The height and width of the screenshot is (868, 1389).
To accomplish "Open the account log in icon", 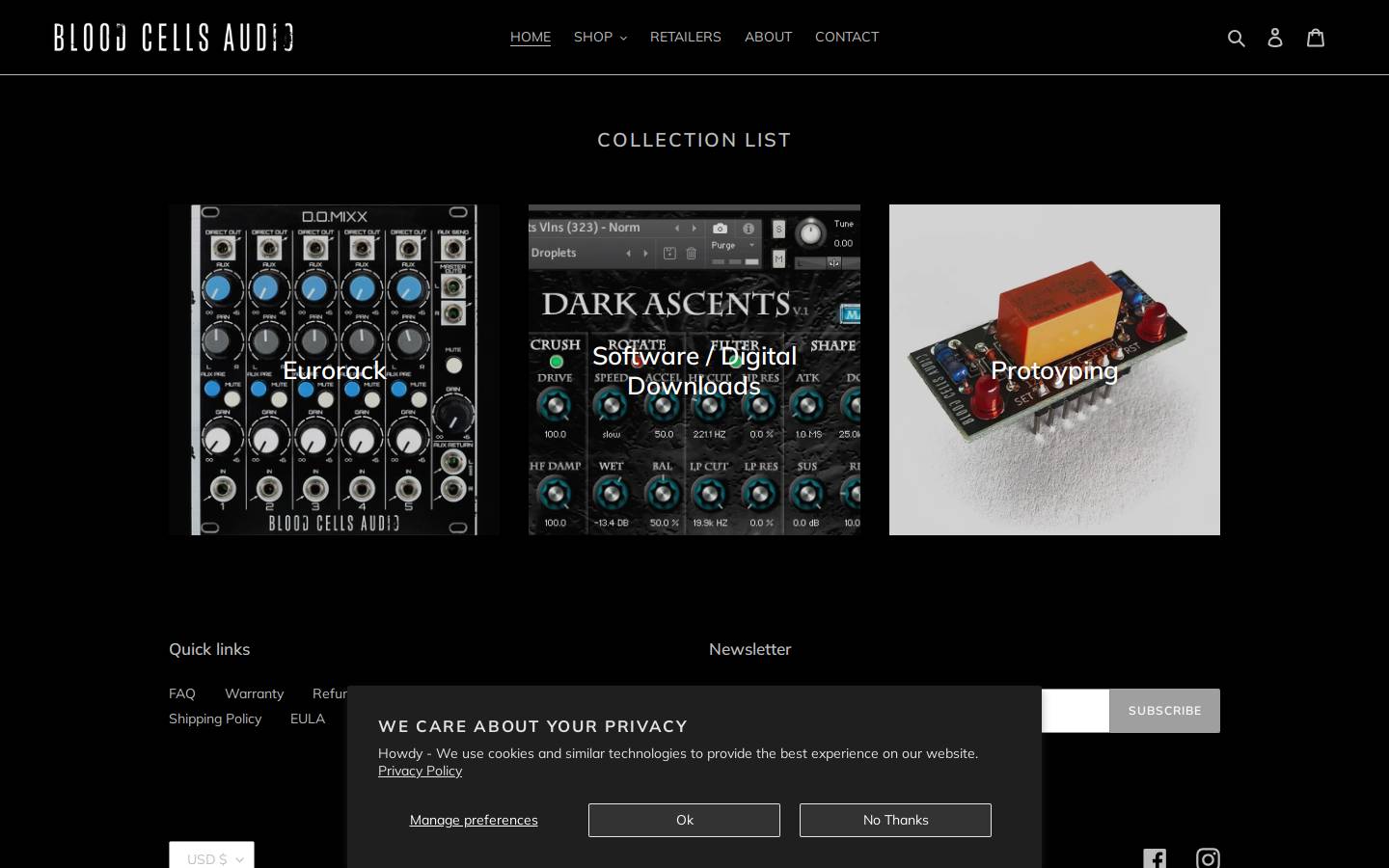I will [x=1275, y=38].
